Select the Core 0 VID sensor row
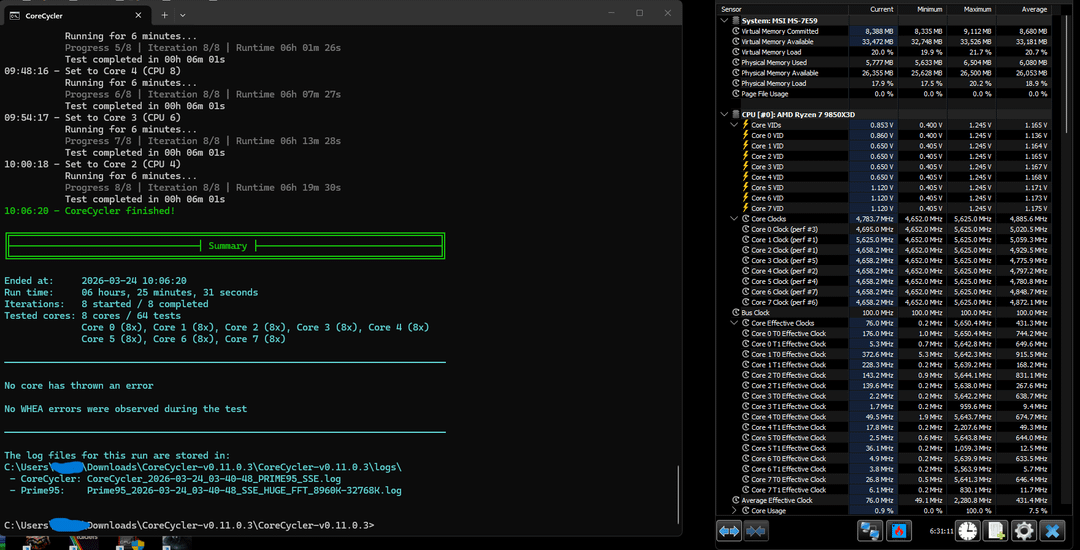Image resolution: width=1080 pixels, height=550 pixels. [768, 135]
